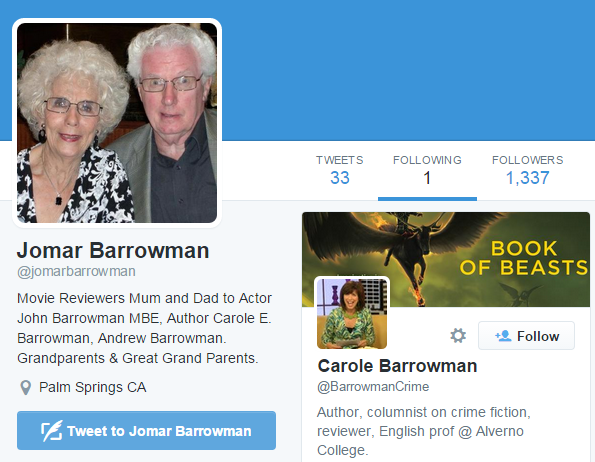
Task: Open Carole Barrowman's name link
Action: click(x=397, y=366)
